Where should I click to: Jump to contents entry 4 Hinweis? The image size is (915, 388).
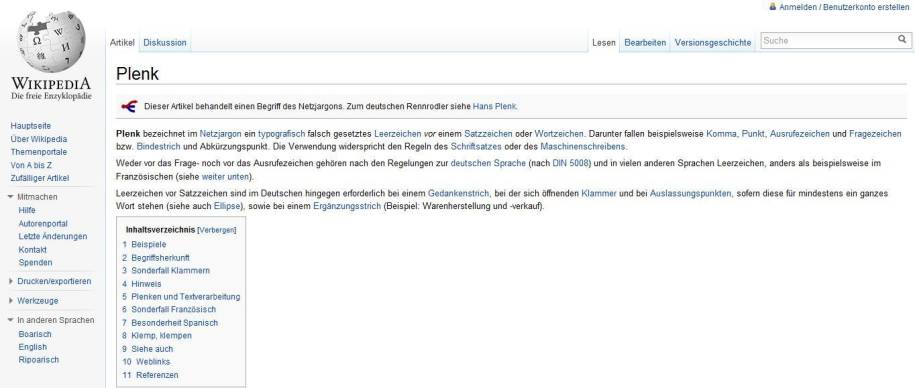(142, 284)
